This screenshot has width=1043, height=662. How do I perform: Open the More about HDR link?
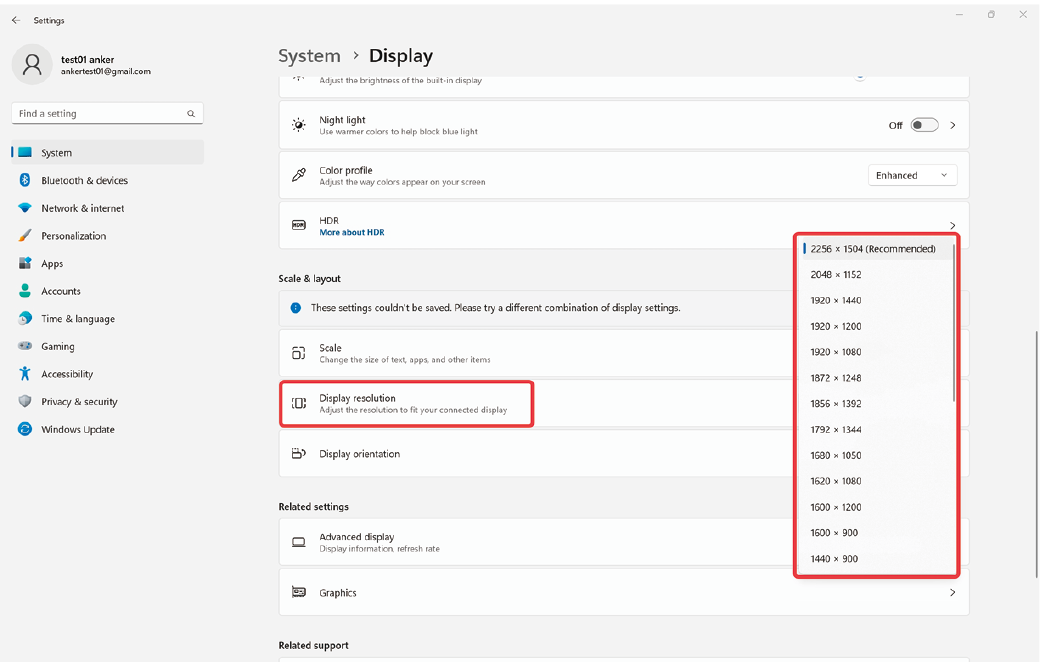pyautogui.click(x=351, y=232)
